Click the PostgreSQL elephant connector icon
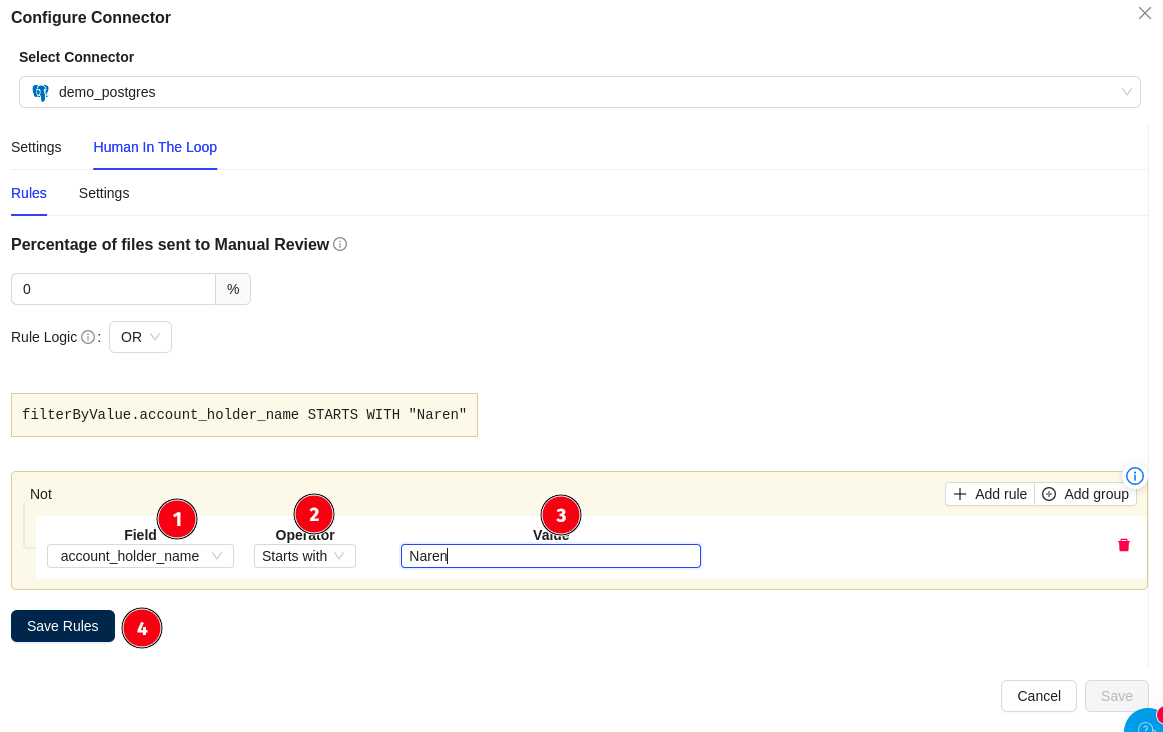This screenshot has height=732, width=1163. click(40, 92)
